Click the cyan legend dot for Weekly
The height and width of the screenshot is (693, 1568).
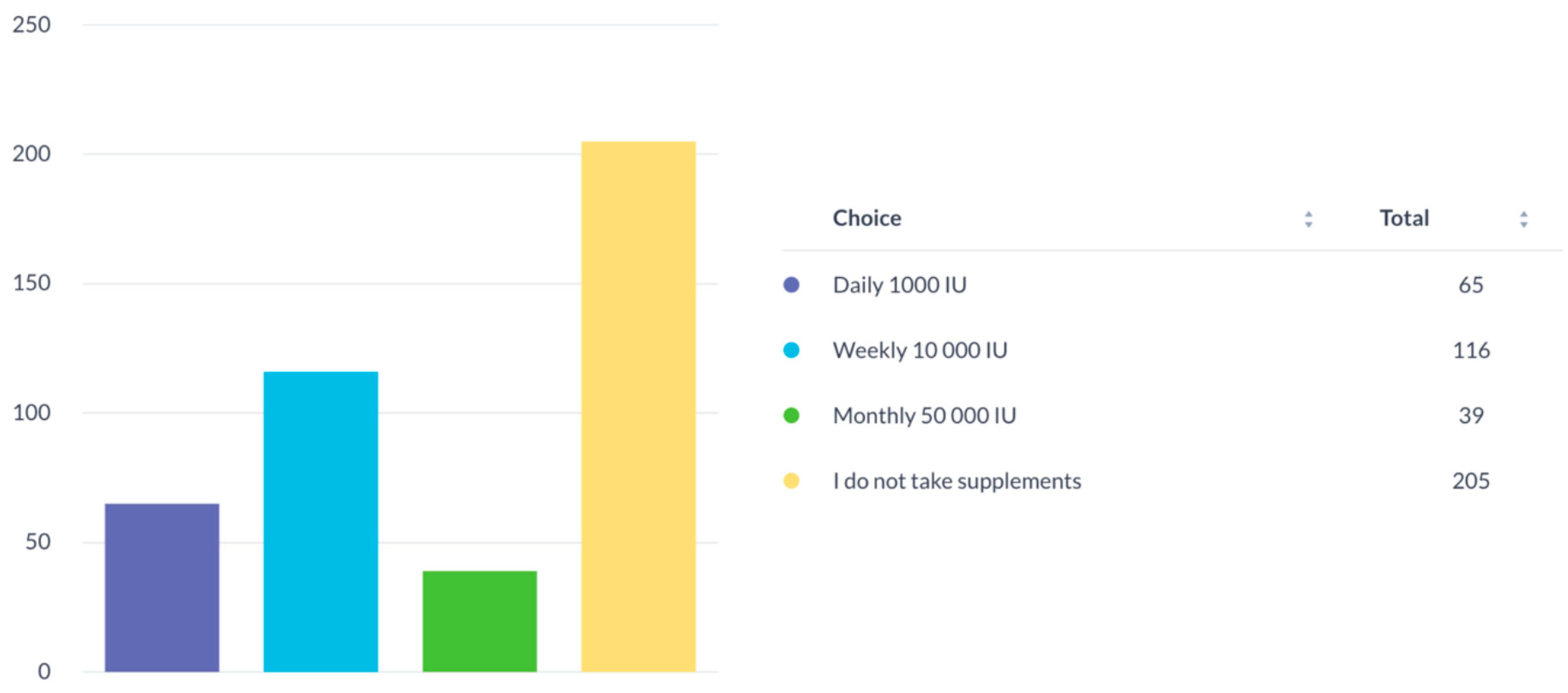coord(791,350)
